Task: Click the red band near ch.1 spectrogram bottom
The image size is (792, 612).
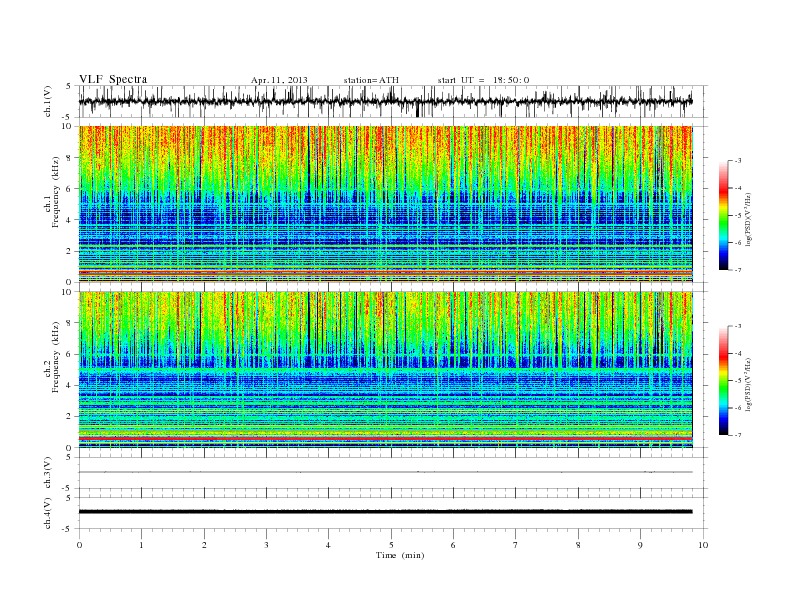Action: [x=385, y=272]
